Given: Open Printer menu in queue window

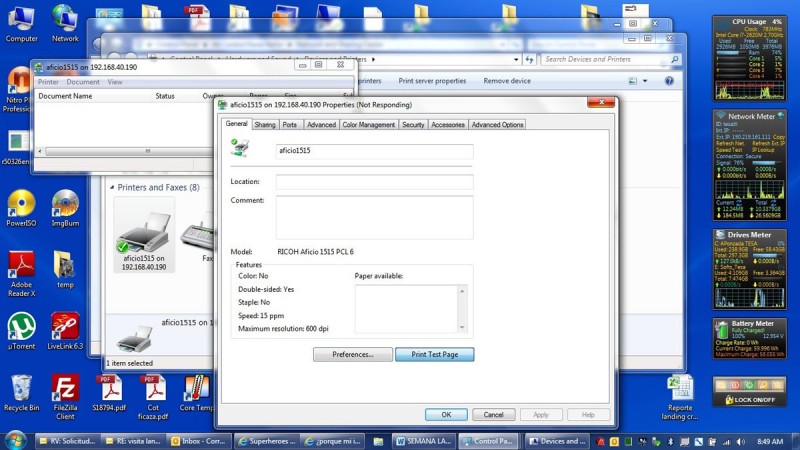Looking at the screenshot, I should 48,82.
